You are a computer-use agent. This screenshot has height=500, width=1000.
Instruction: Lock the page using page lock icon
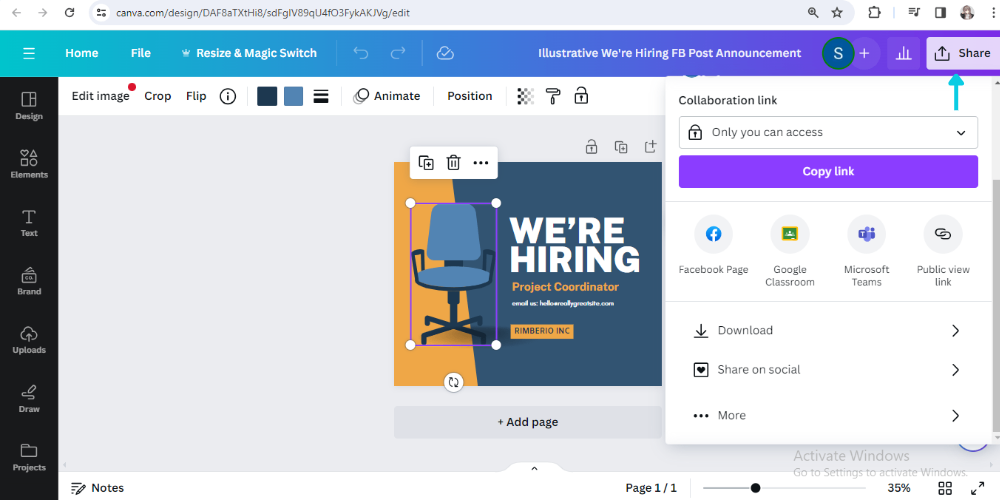(591, 147)
